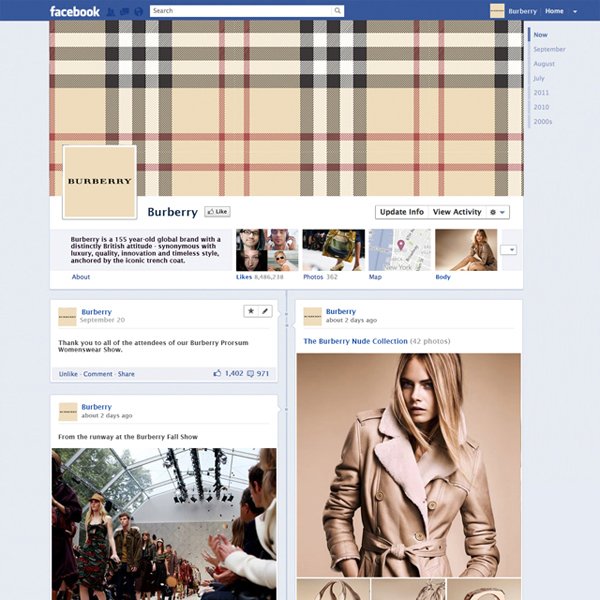600x600 pixels.
Task: Open the Body link
Action: pyautogui.click(x=443, y=277)
